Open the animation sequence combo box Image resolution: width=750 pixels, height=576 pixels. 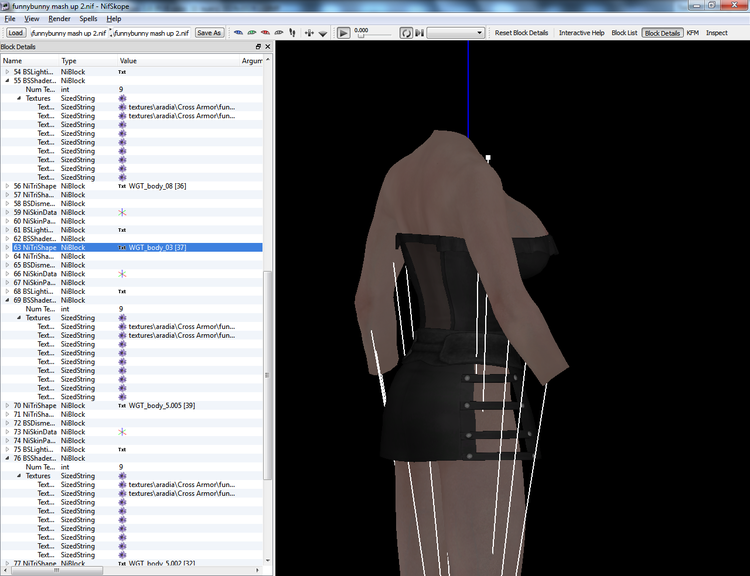[456, 33]
